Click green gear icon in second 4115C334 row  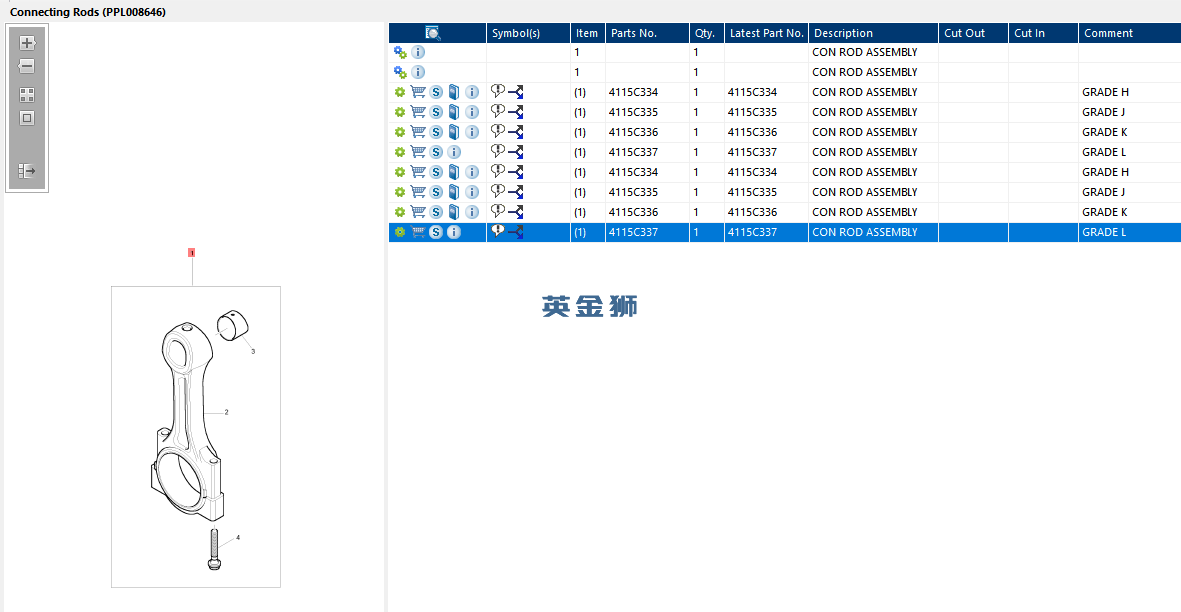coord(400,172)
